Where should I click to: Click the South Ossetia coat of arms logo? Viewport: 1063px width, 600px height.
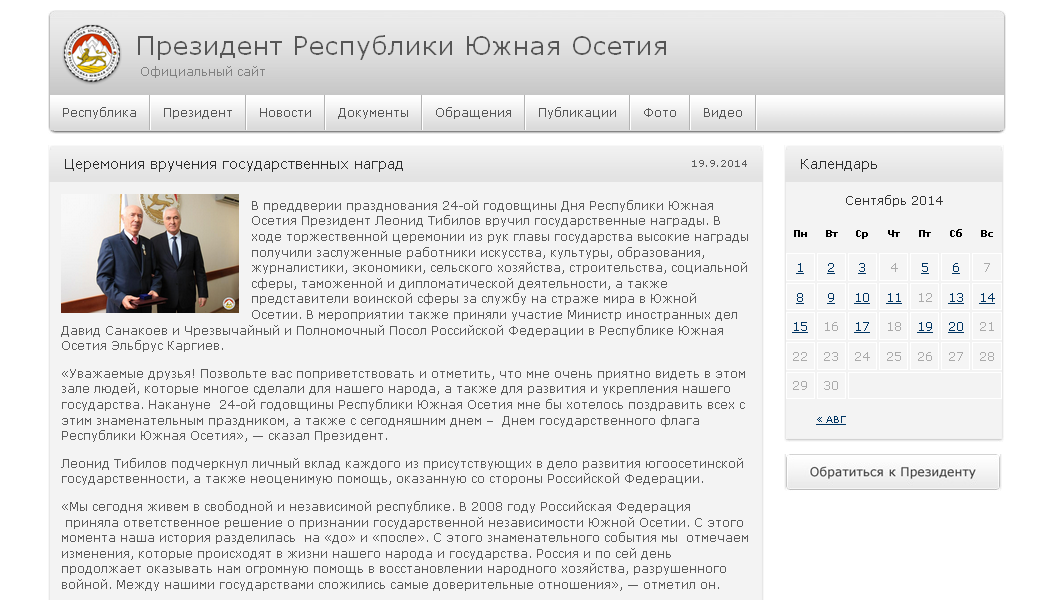click(92, 54)
